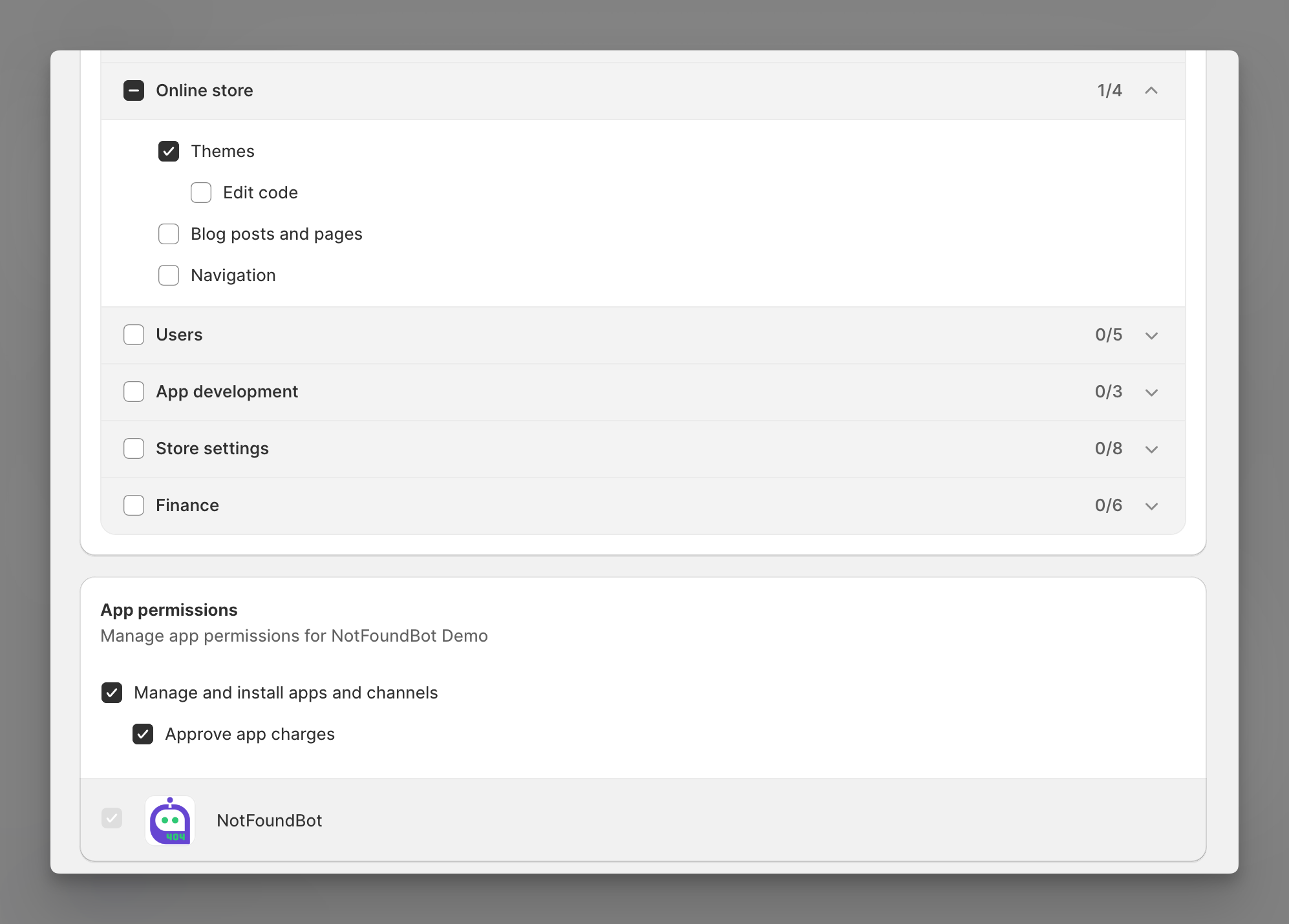
Task: Collapse the Online store section chevron
Action: coord(1151,90)
